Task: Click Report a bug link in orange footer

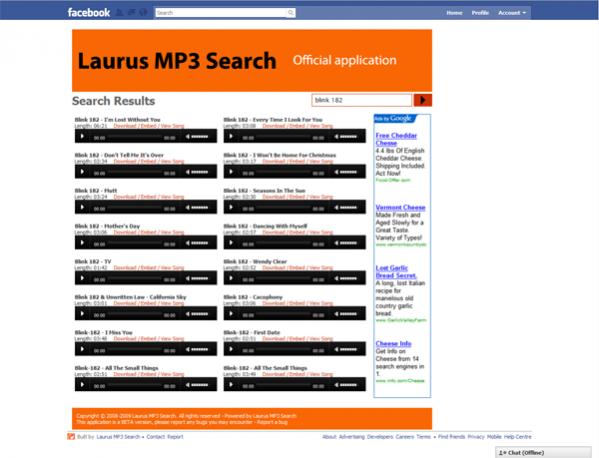Action: click(272, 422)
